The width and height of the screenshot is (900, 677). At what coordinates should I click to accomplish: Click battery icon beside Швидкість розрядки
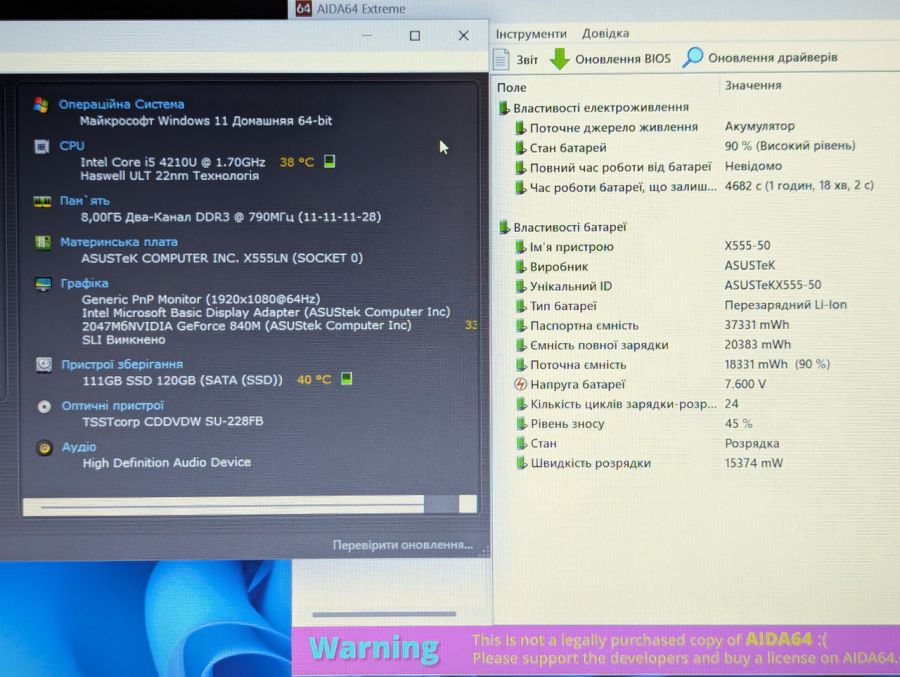(520, 463)
